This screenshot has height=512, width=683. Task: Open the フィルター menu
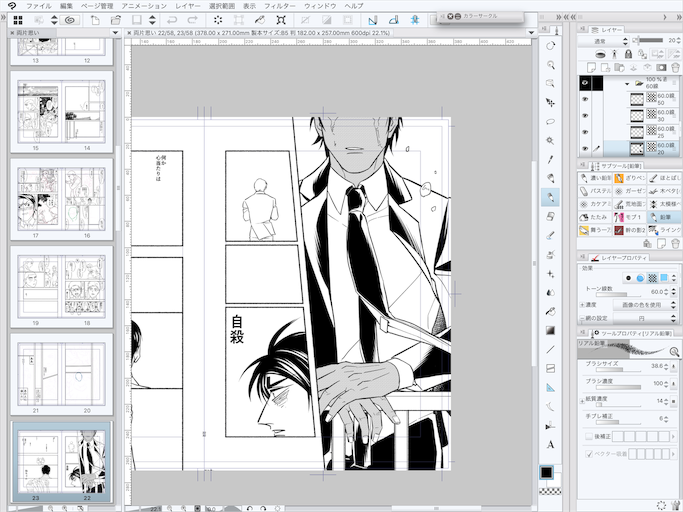pos(280,6)
